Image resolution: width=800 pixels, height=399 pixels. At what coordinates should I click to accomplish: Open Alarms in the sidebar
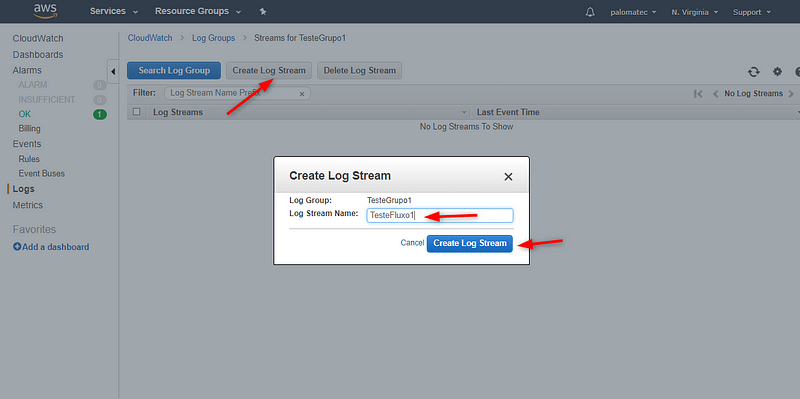click(27, 70)
